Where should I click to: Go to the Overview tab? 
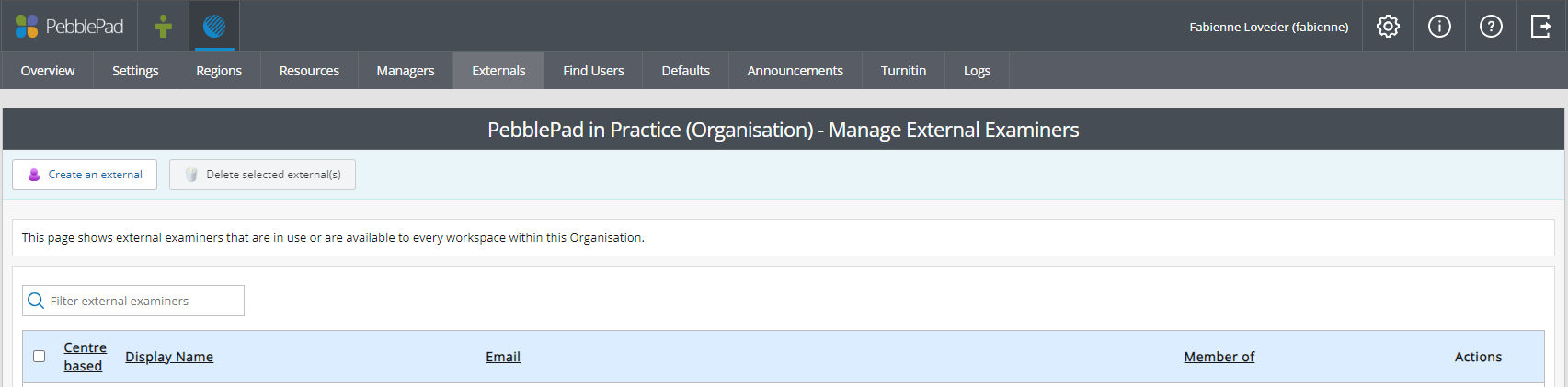(x=48, y=71)
